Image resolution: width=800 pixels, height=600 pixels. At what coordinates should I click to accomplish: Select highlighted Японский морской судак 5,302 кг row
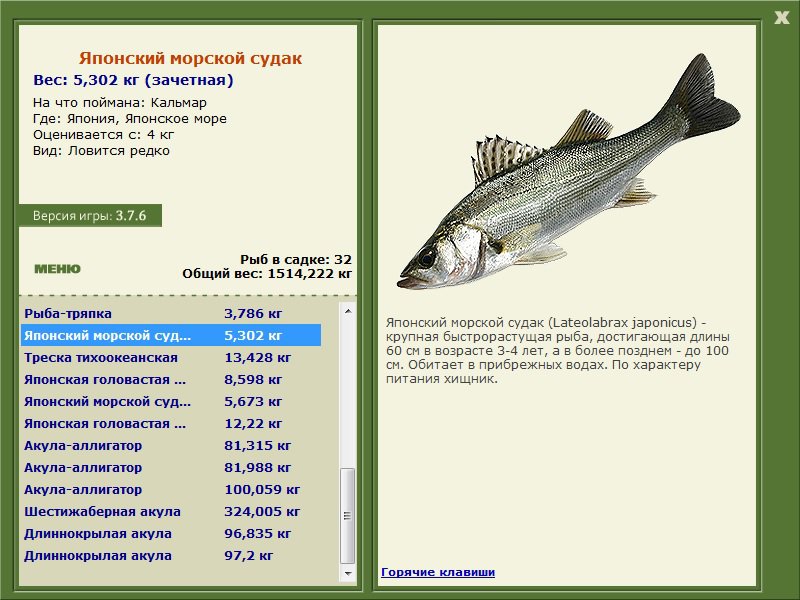tap(170, 336)
